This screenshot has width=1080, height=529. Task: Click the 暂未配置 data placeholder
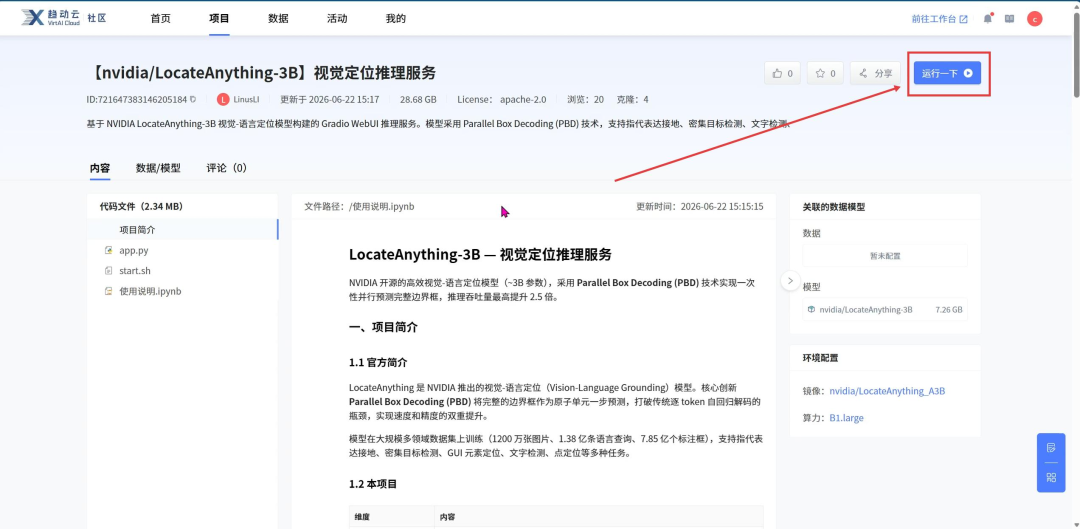[885, 256]
